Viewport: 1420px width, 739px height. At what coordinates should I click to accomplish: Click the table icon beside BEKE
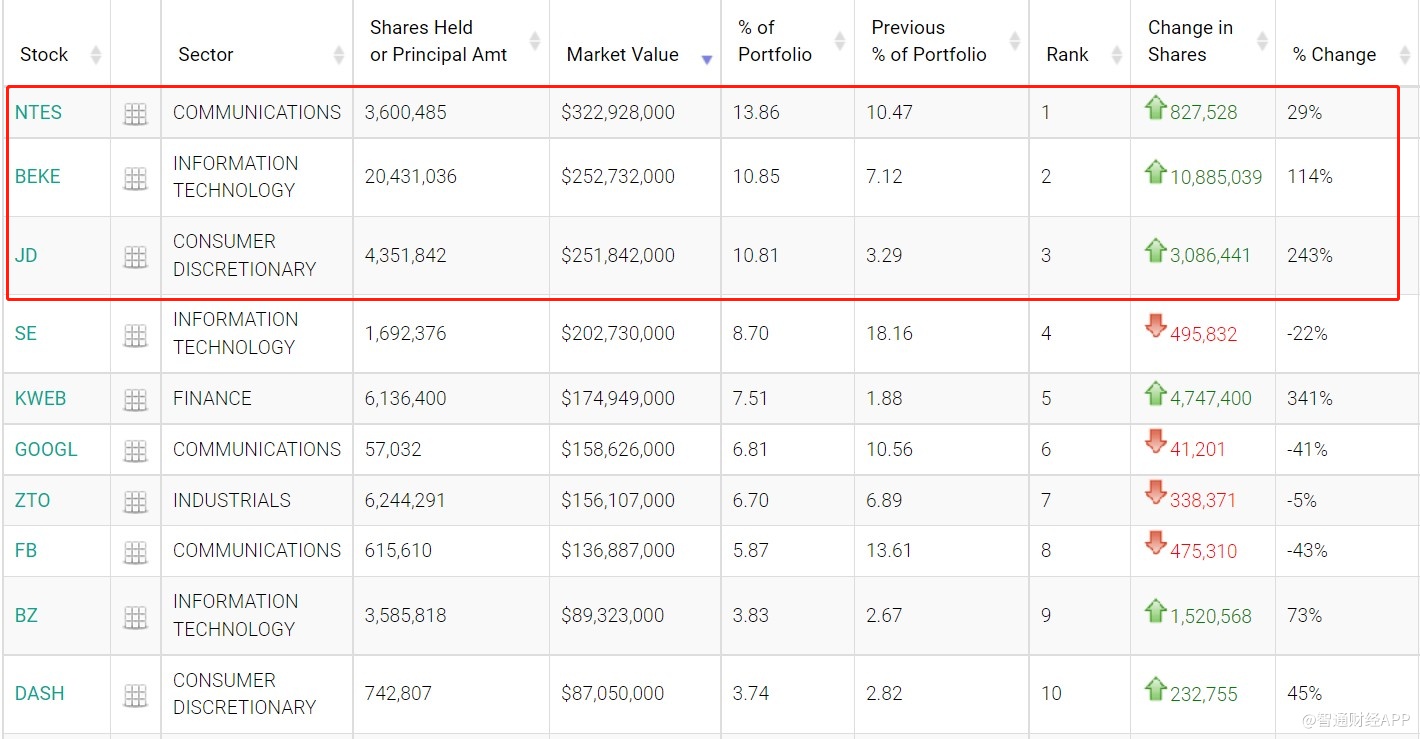[135, 178]
